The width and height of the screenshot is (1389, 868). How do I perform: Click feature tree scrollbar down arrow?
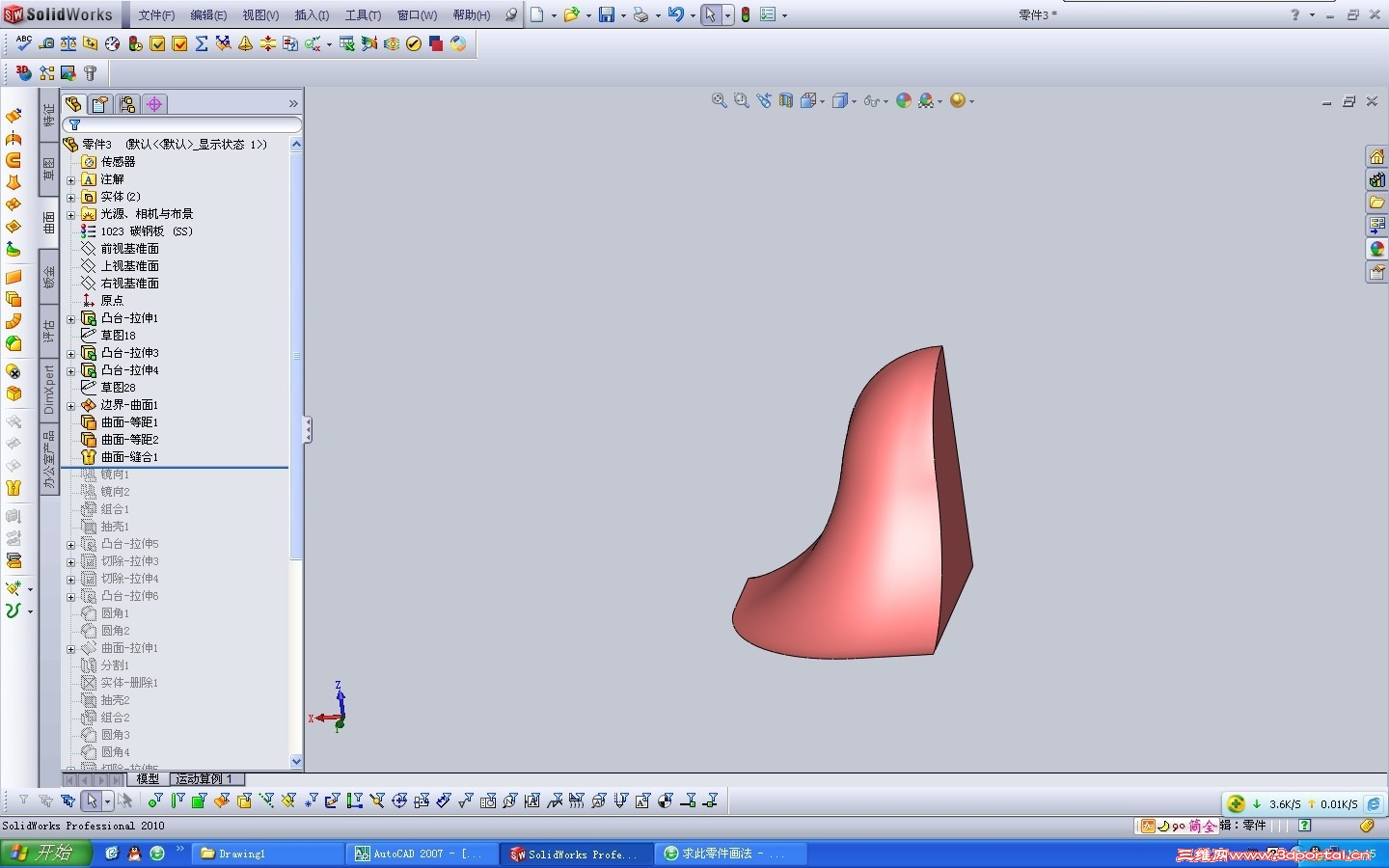point(296,761)
